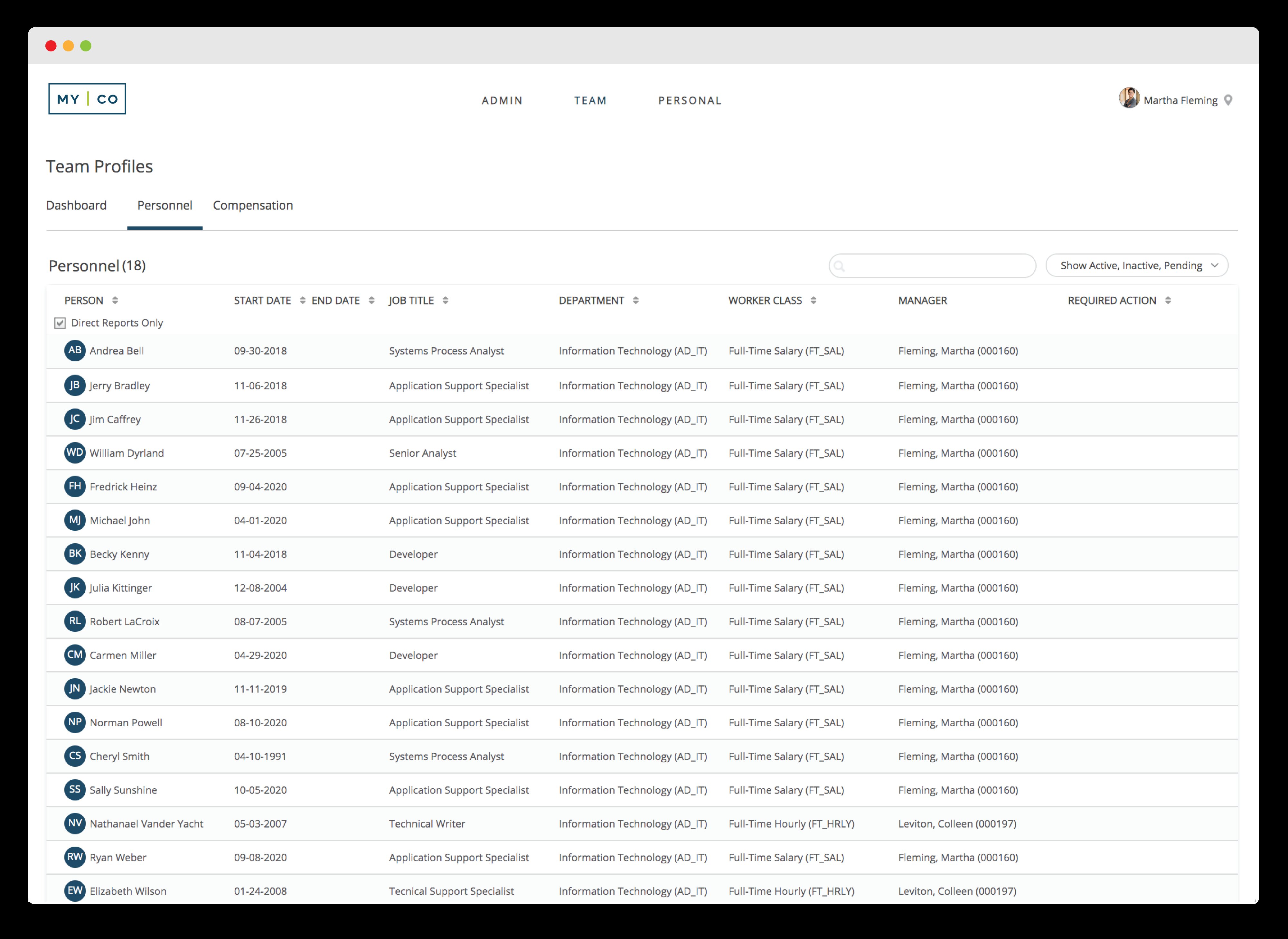The width and height of the screenshot is (1288, 939).
Task: Click Andrea Bell's AB avatar
Action: click(x=75, y=351)
